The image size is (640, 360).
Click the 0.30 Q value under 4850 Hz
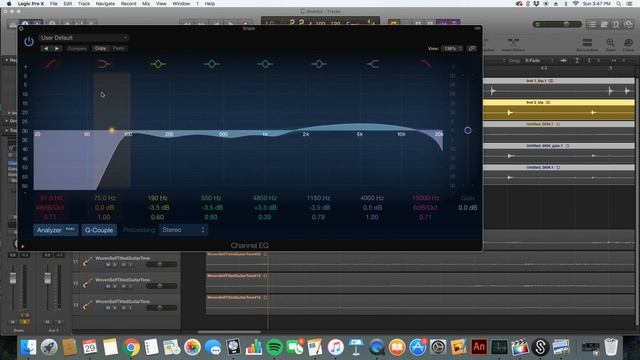264,217
